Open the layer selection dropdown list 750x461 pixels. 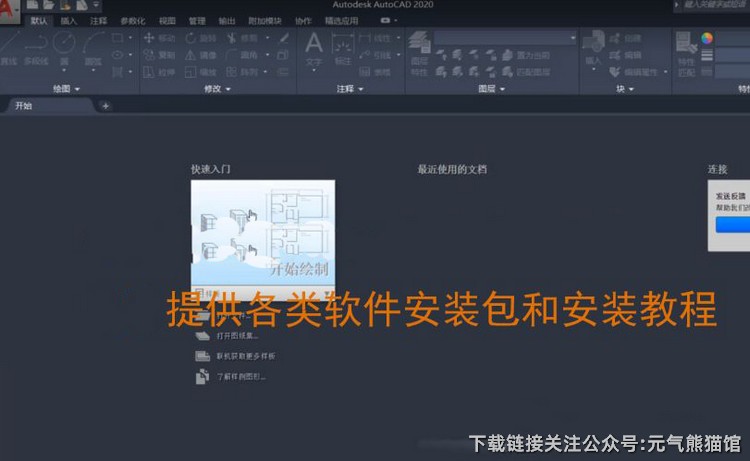(506, 38)
